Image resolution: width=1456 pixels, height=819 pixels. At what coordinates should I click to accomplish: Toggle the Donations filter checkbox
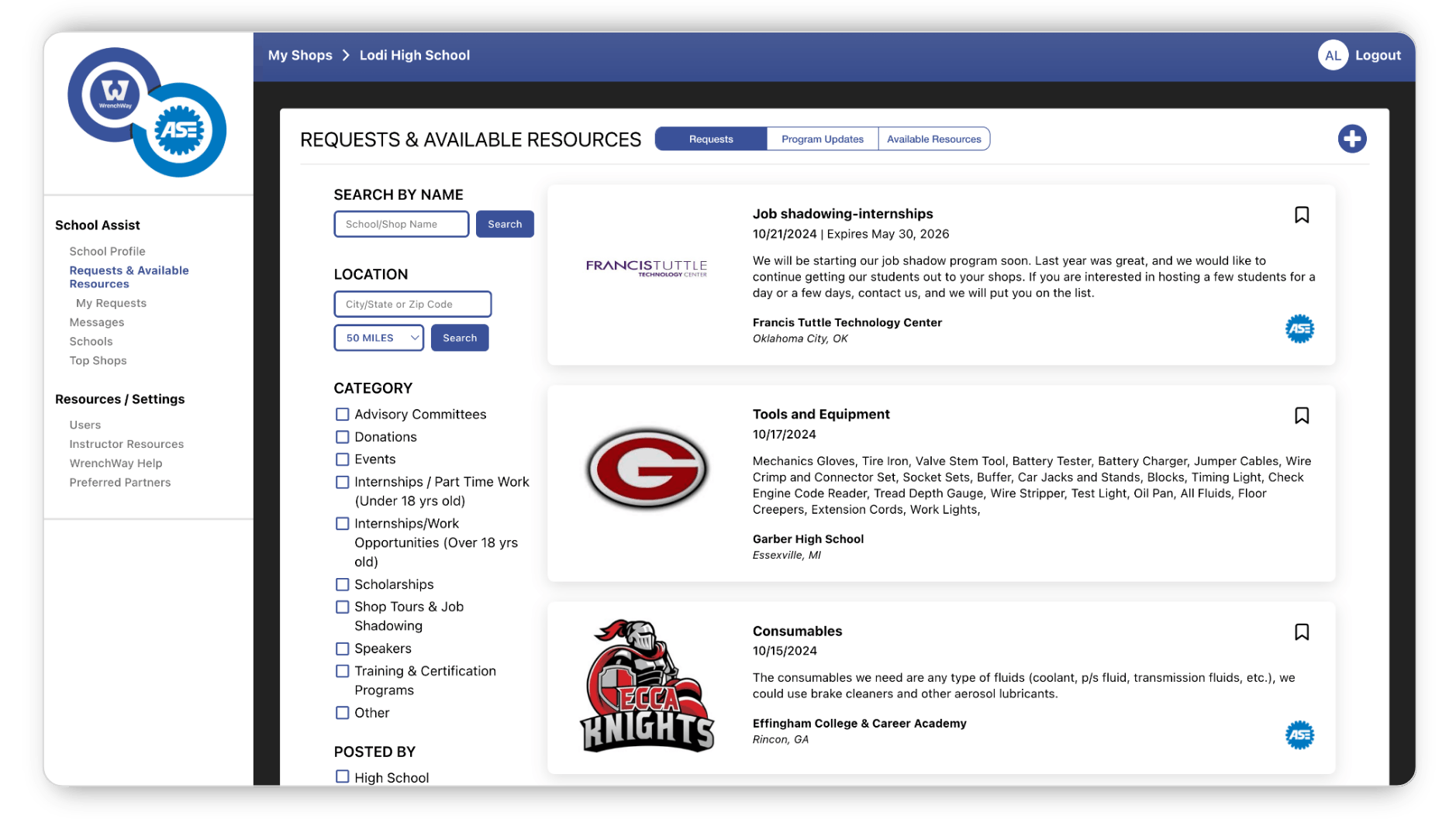[342, 436]
